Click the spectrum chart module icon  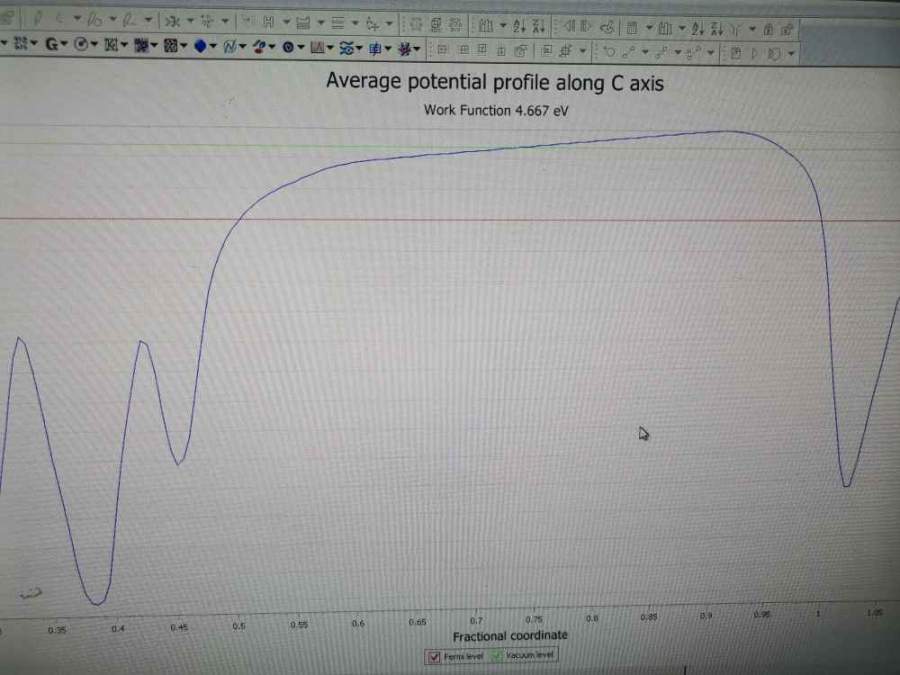coord(317,48)
